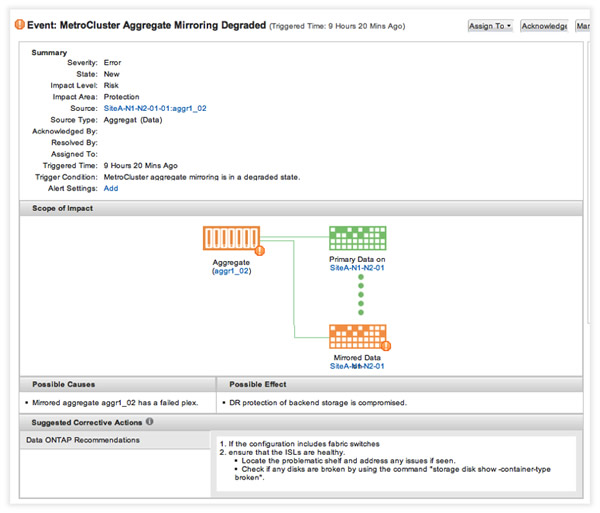Click the warning badge on Aggregate icon
600x513 pixels.
tap(259, 251)
